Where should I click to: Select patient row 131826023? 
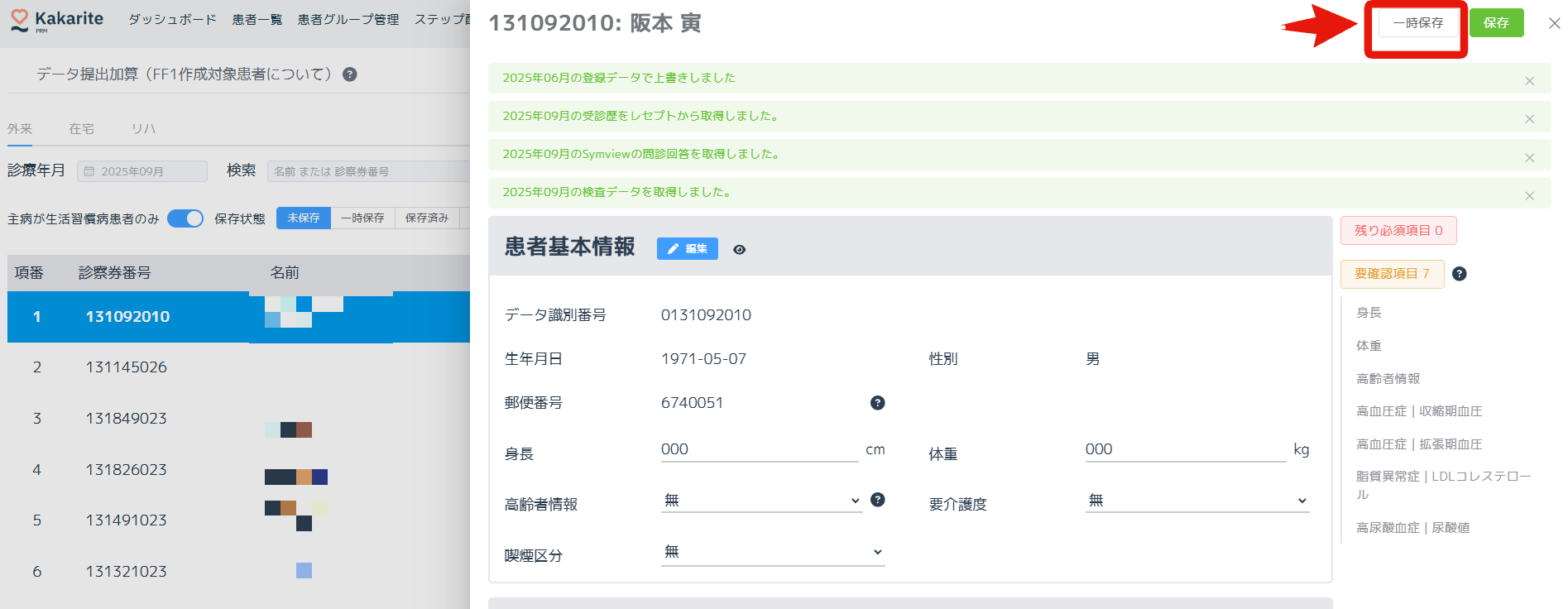239,470
